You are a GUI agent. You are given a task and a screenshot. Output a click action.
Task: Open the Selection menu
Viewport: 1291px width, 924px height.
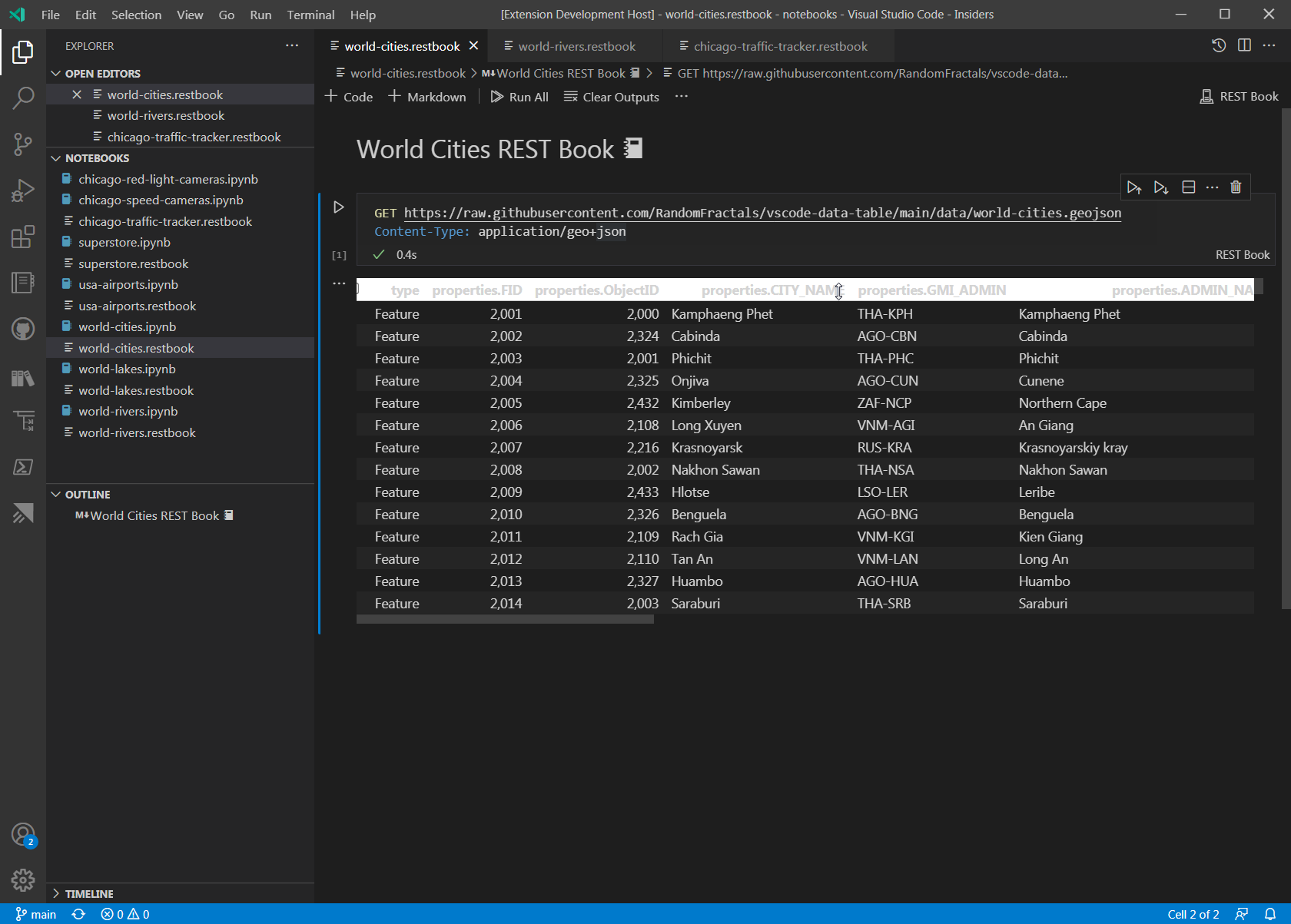click(136, 15)
